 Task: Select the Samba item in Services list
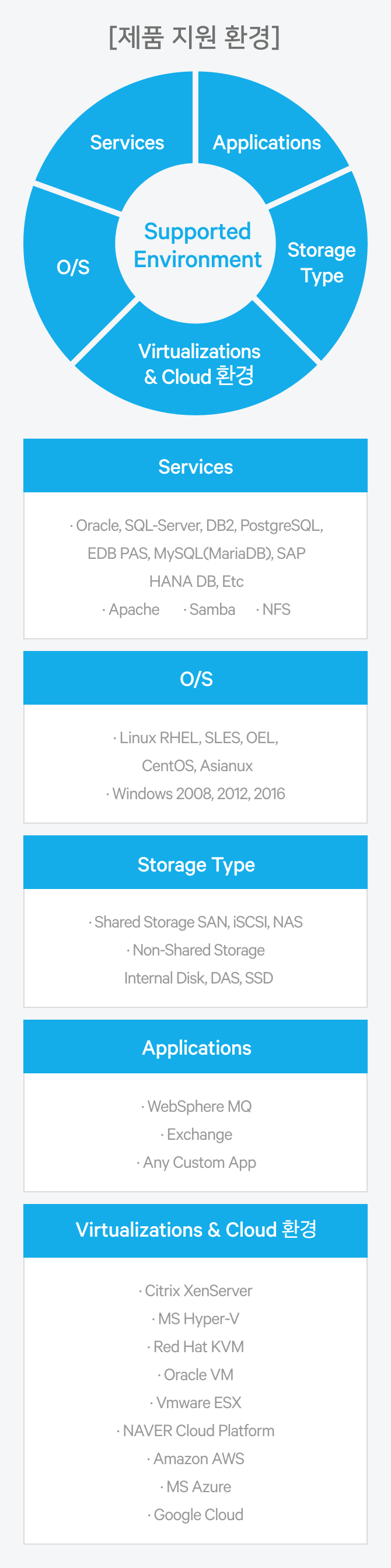coord(211,610)
